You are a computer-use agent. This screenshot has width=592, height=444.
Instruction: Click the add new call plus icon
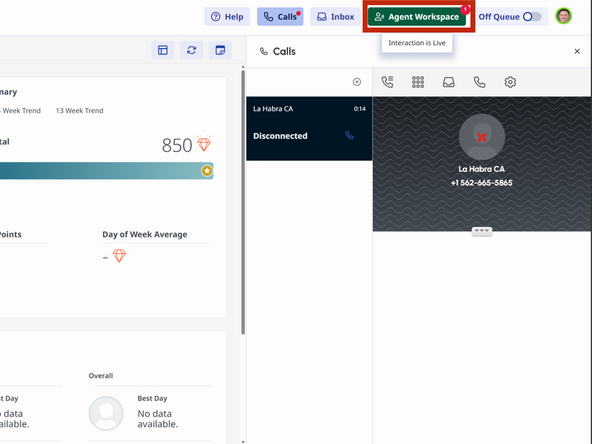coord(357,82)
